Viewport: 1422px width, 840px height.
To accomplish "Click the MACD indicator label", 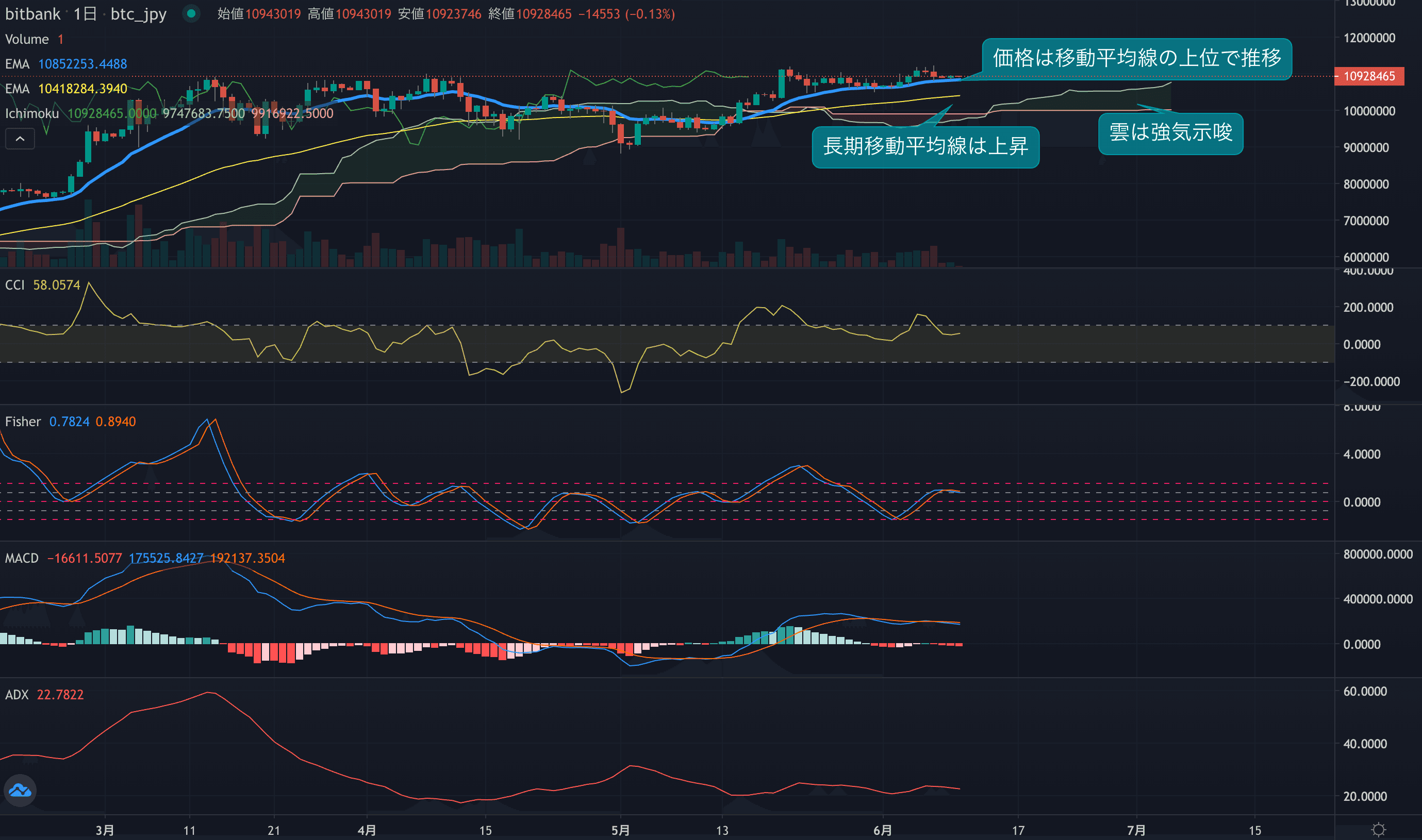I will click(x=22, y=558).
